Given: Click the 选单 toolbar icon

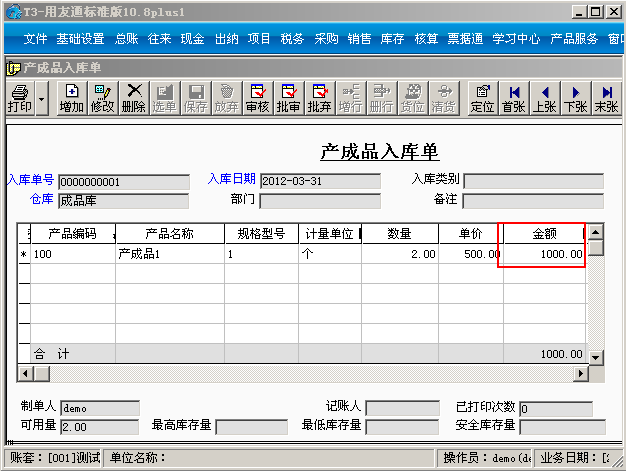Looking at the screenshot, I should (x=165, y=98).
